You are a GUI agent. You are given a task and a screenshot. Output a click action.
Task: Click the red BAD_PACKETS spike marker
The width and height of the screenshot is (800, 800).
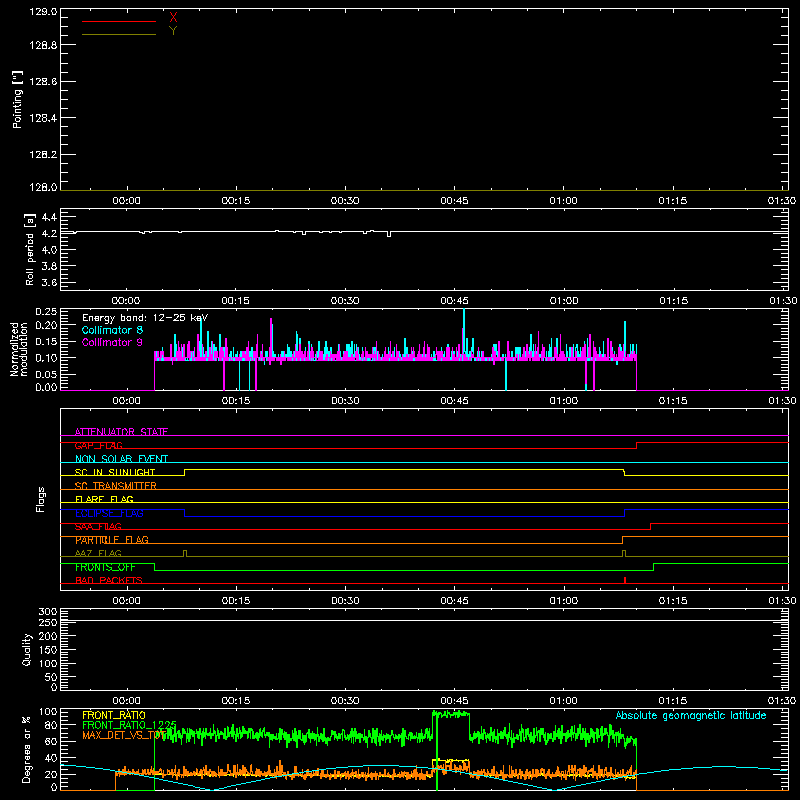pyautogui.click(x=625, y=580)
